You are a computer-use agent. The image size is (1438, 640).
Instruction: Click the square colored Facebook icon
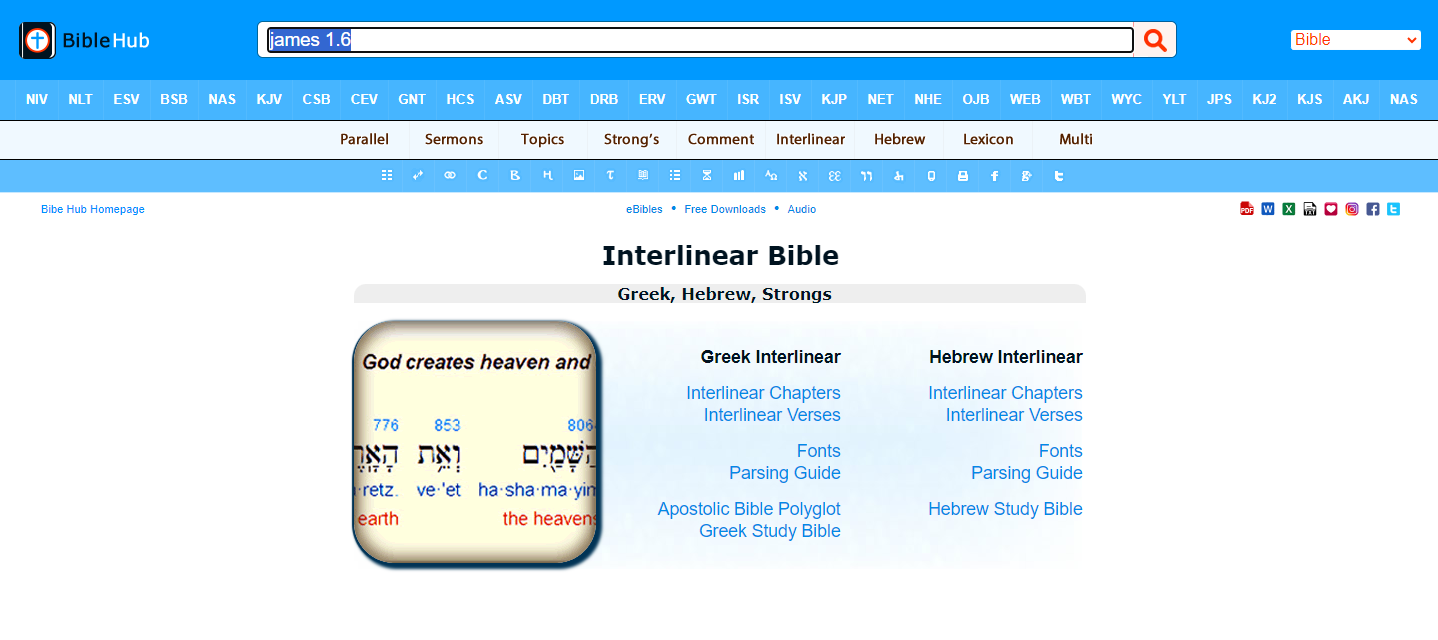tap(1373, 209)
